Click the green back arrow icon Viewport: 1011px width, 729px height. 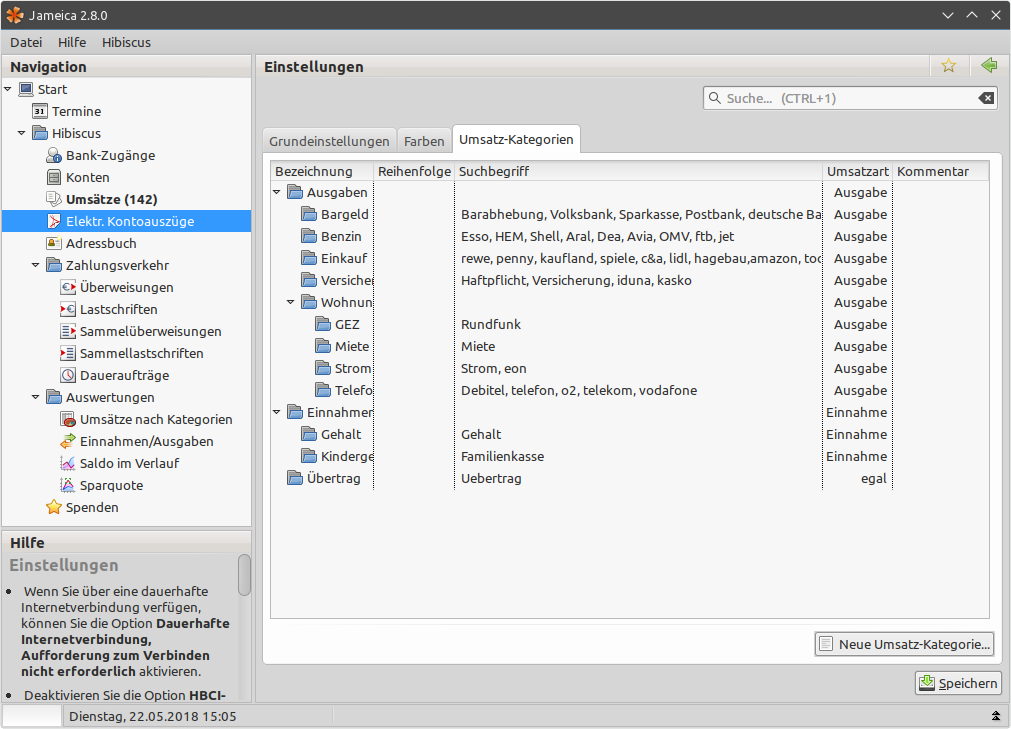click(x=989, y=65)
